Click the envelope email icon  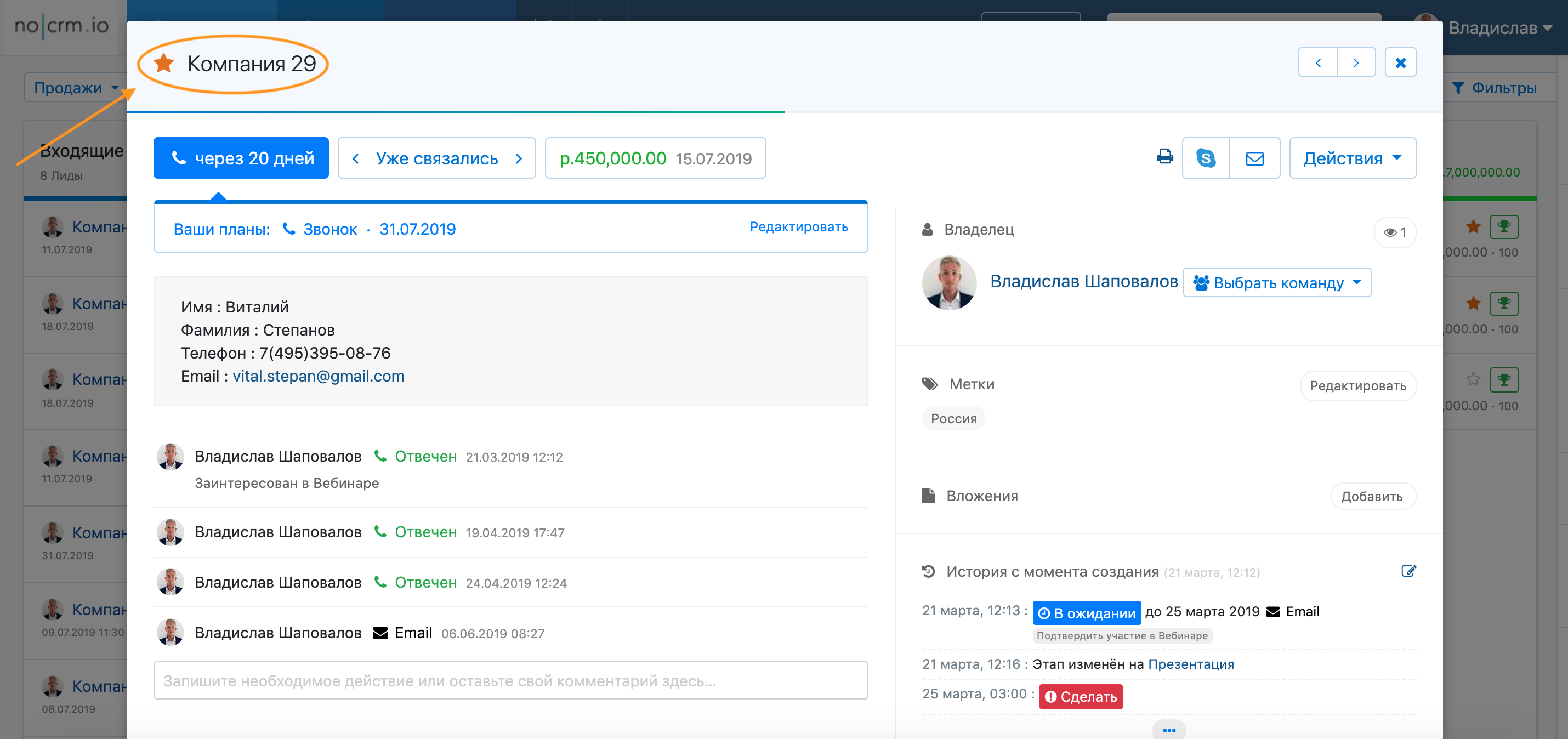coord(1254,158)
